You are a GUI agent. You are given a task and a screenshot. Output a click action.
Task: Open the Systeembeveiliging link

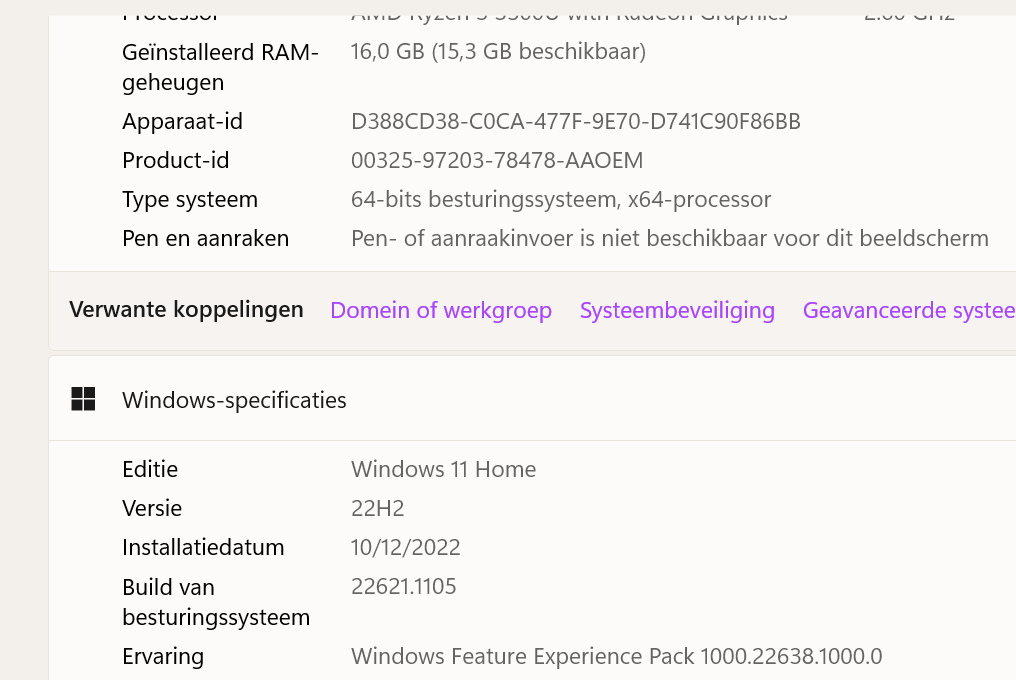[x=677, y=310]
